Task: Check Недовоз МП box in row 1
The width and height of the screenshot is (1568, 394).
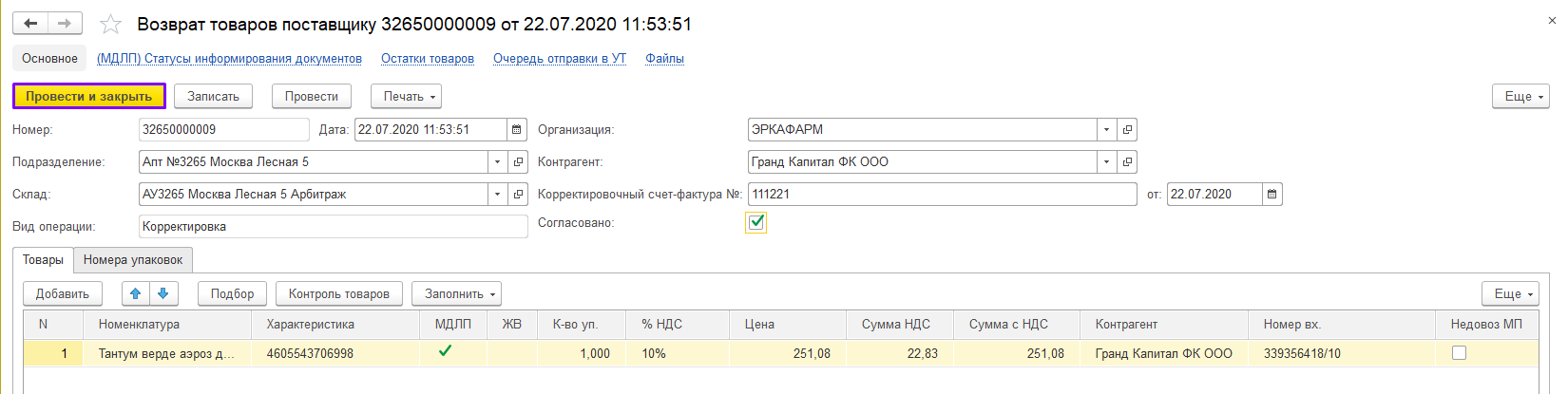Action: click(1459, 353)
